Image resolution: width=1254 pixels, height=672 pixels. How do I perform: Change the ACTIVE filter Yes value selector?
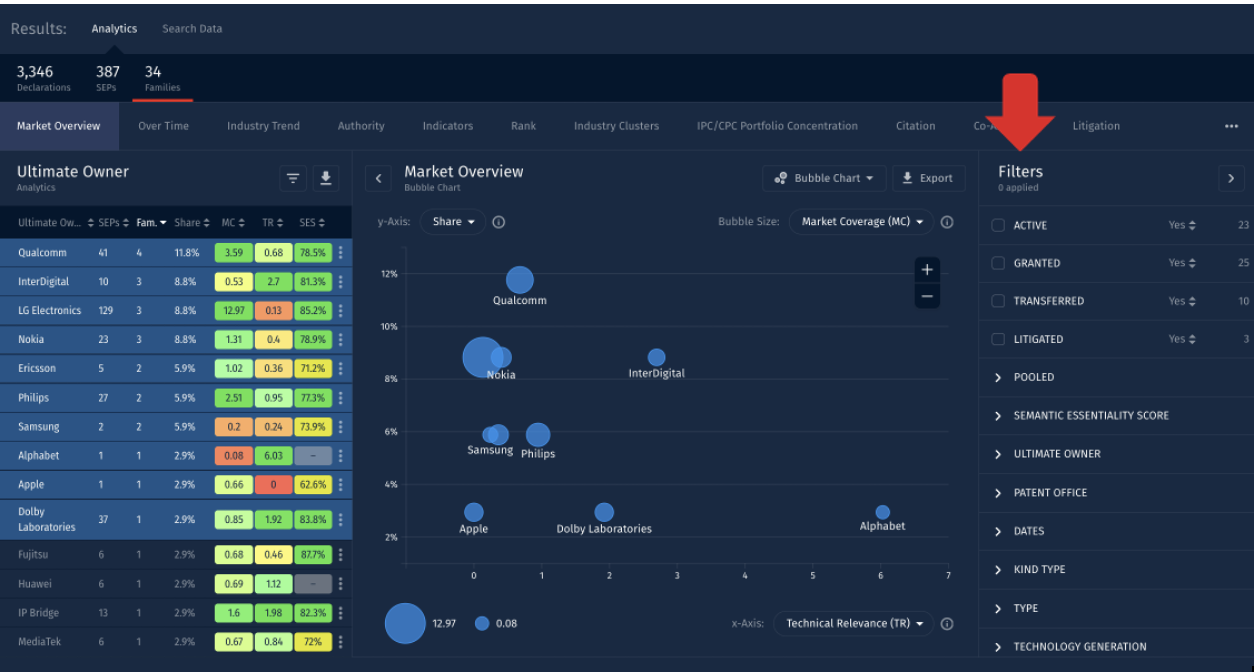[1182, 225]
